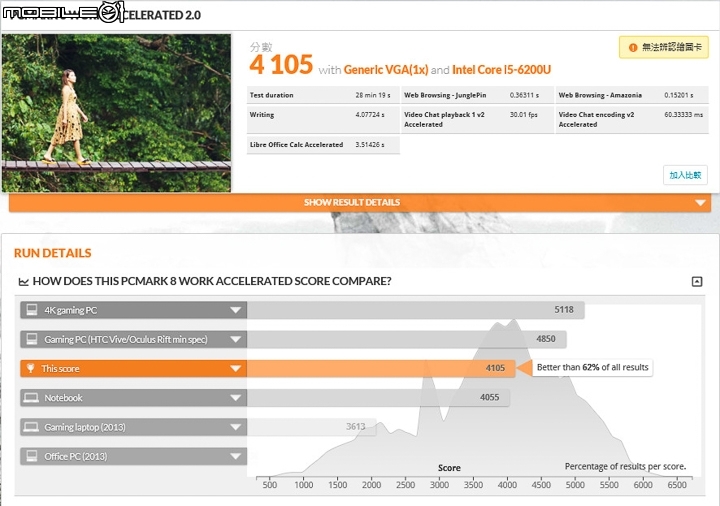
Task: Click the 5118 score bar for 4K gaming PC
Action: 416,310
